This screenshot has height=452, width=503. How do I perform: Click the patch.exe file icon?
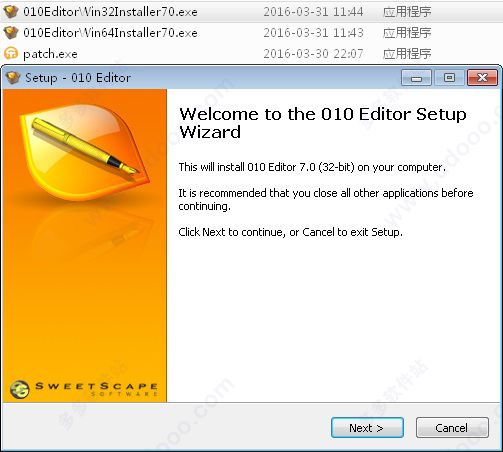(x=11, y=53)
